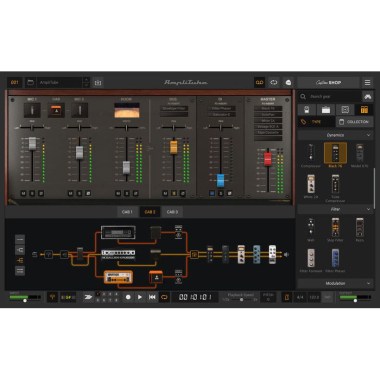Click the Search gear field

click(330, 97)
